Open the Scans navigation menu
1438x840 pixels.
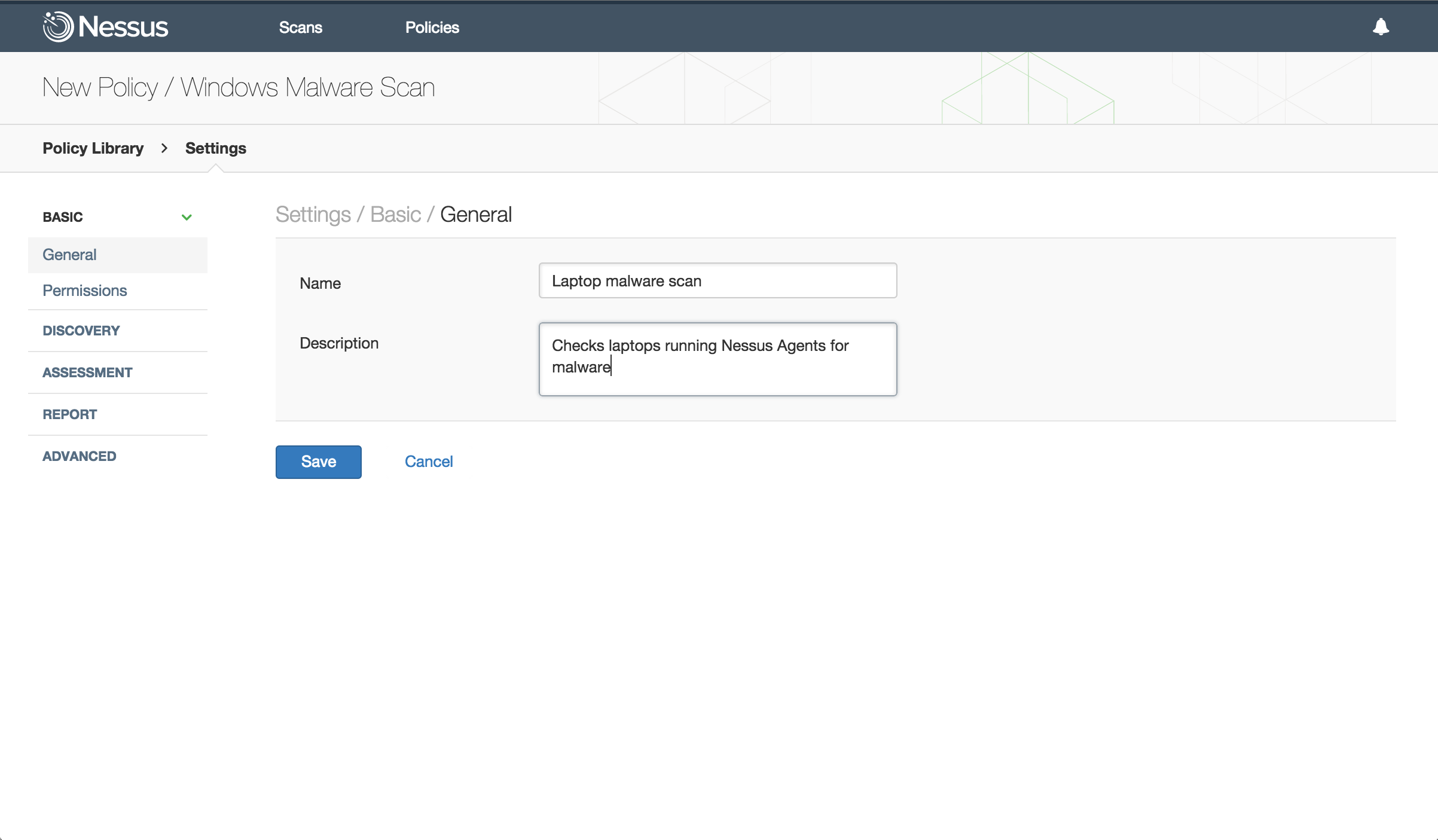tap(300, 27)
